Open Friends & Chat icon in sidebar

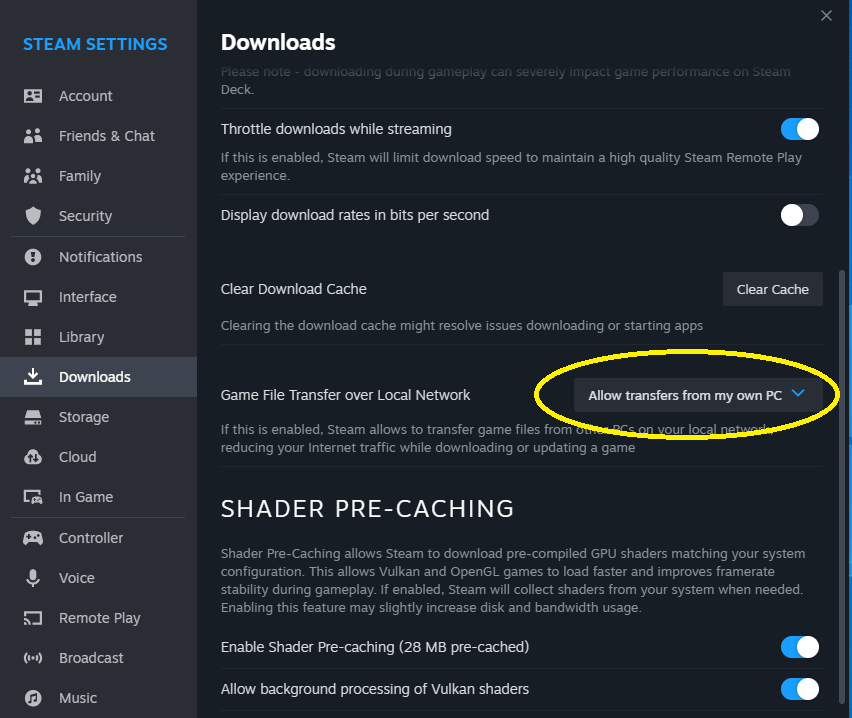(x=33, y=136)
